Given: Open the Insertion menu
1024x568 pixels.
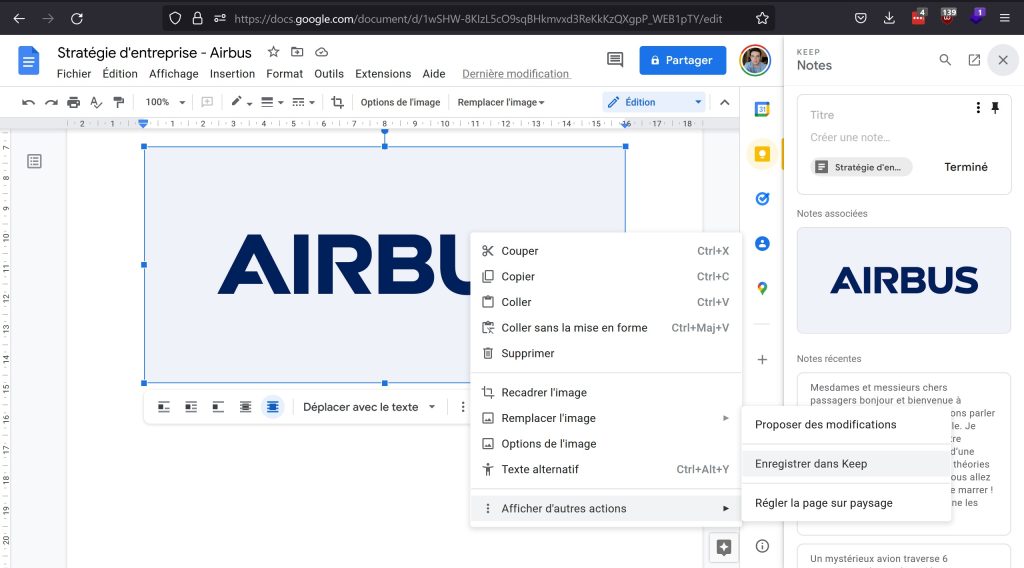Looking at the screenshot, I should point(232,74).
